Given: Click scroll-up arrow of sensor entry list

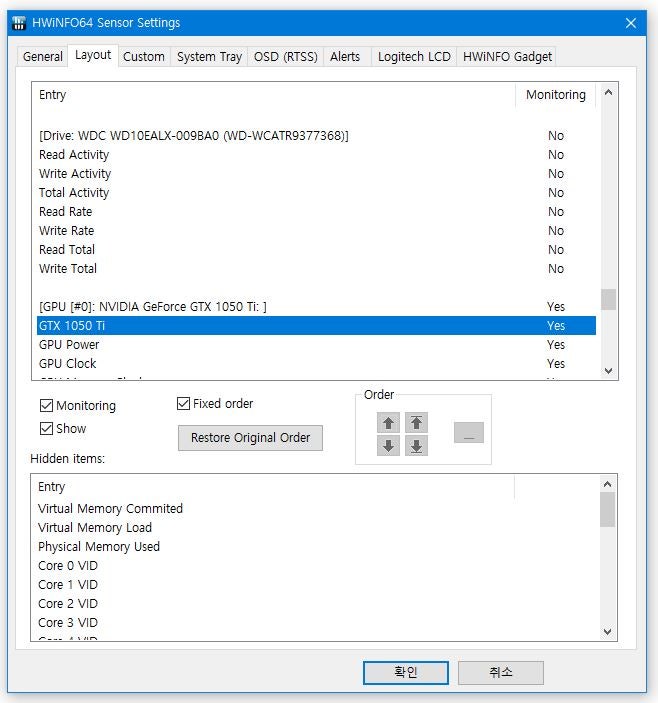Looking at the screenshot, I should point(608,93).
